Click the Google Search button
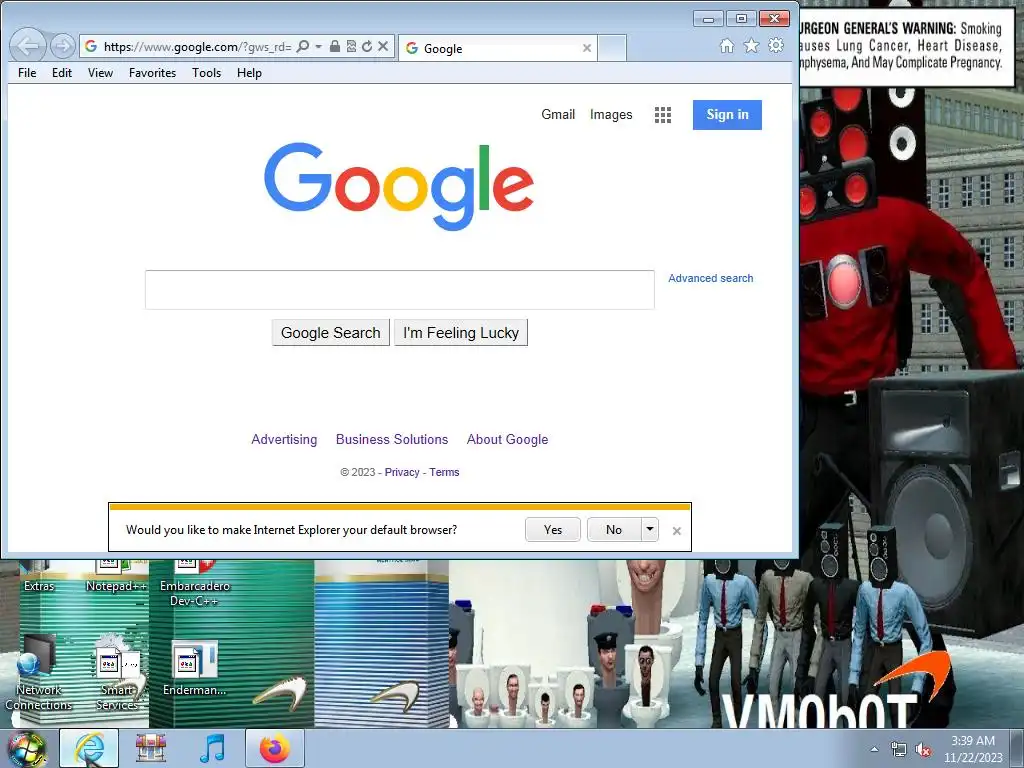 click(330, 332)
